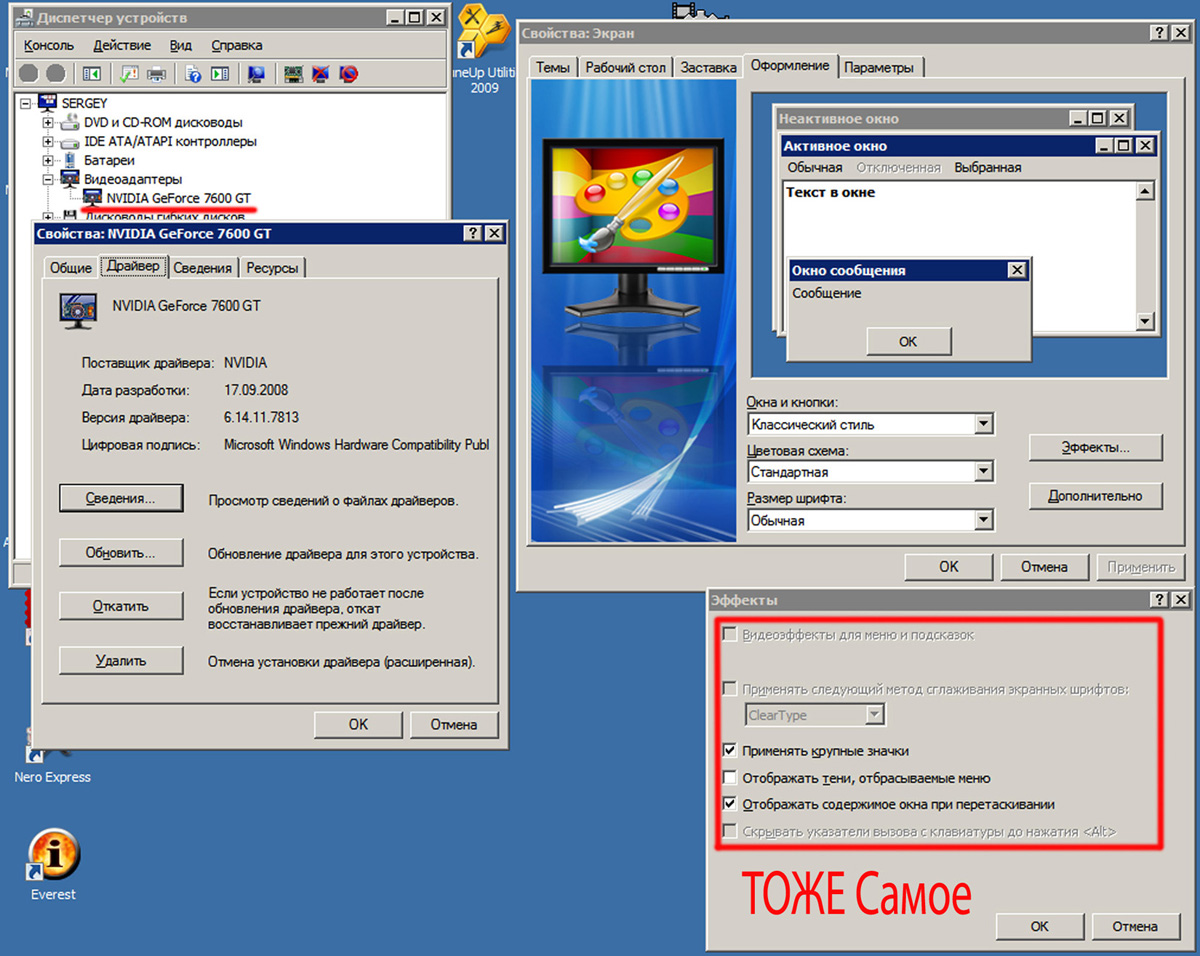The width and height of the screenshot is (1200, 956).
Task: Click the preview window scrollbar down arrow
Action: click(1146, 322)
